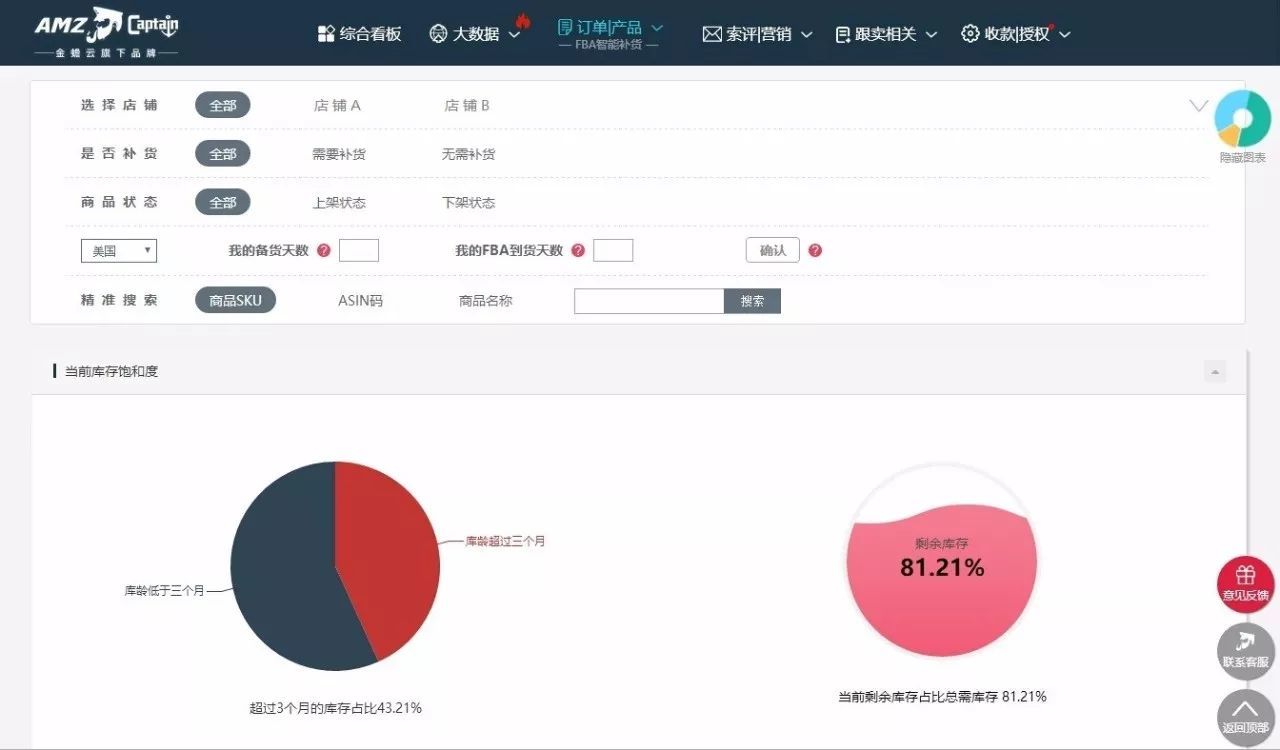The image size is (1280, 750).
Task: Collapse the 当前库存饱和度 panel
Action: [x=1215, y=371]
